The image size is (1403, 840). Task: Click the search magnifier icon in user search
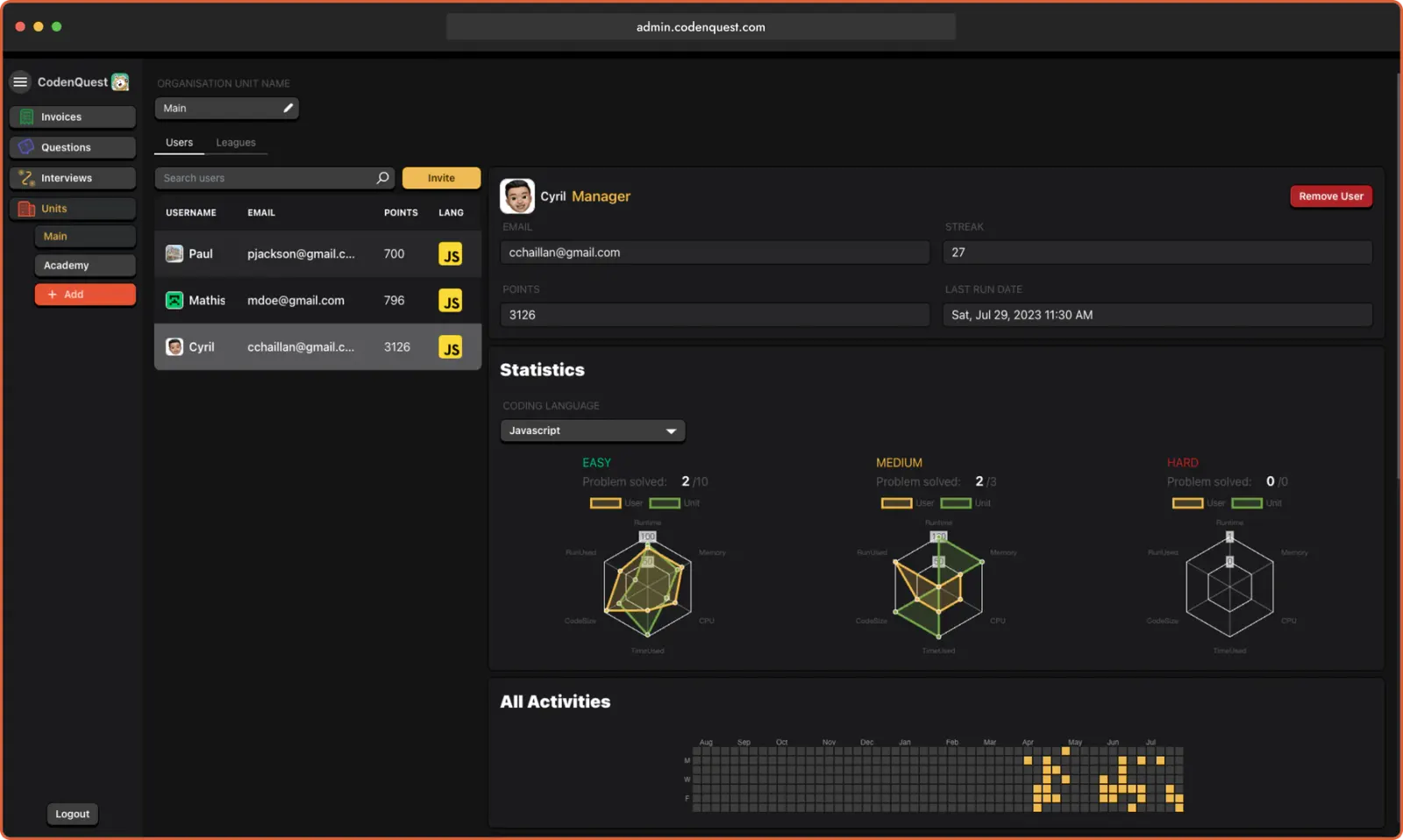coord(382,177)
